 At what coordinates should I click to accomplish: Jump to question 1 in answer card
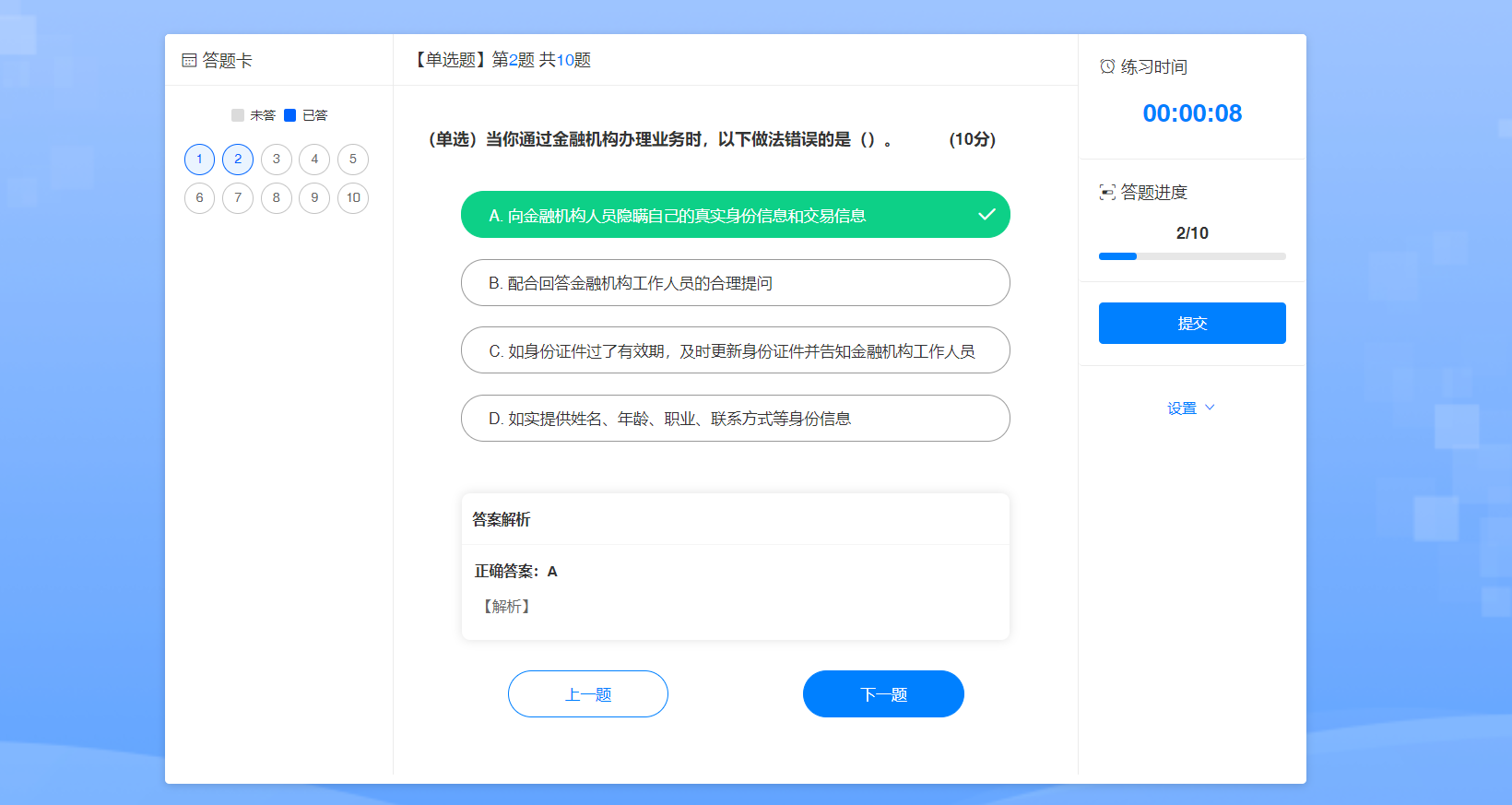pyautogui.click(x=199, y=160)
